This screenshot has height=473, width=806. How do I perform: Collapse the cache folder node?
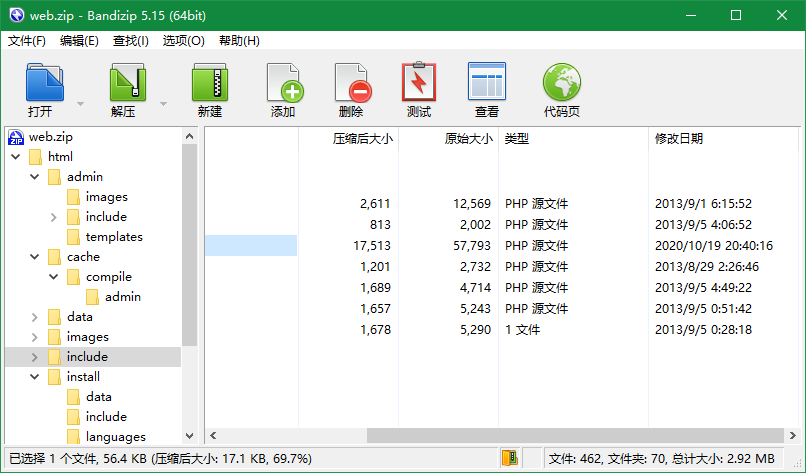coord(34,257)
